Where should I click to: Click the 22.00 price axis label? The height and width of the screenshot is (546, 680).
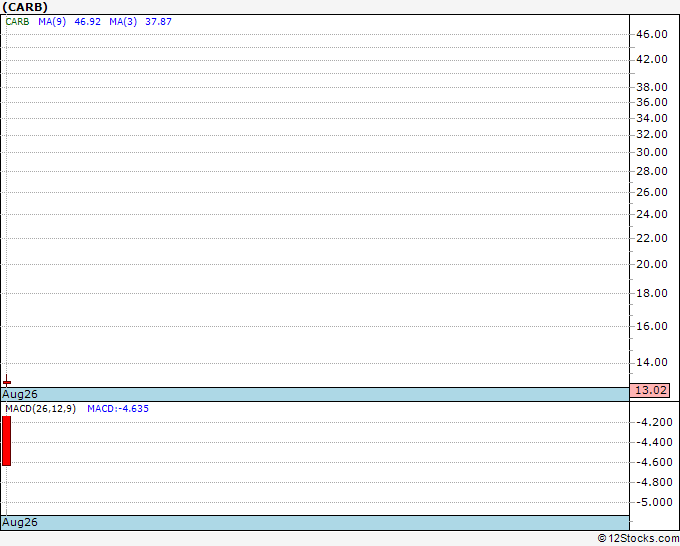pyautogui.click(x=652, y=238)
